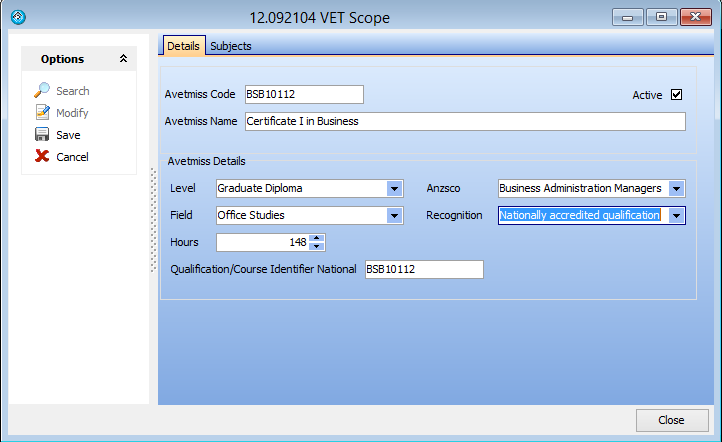The width and height of the screenshot is (722, 442).
Task: Click the Avetmiss Name text field
Action: pyautogui.click(x=464, y=121)
